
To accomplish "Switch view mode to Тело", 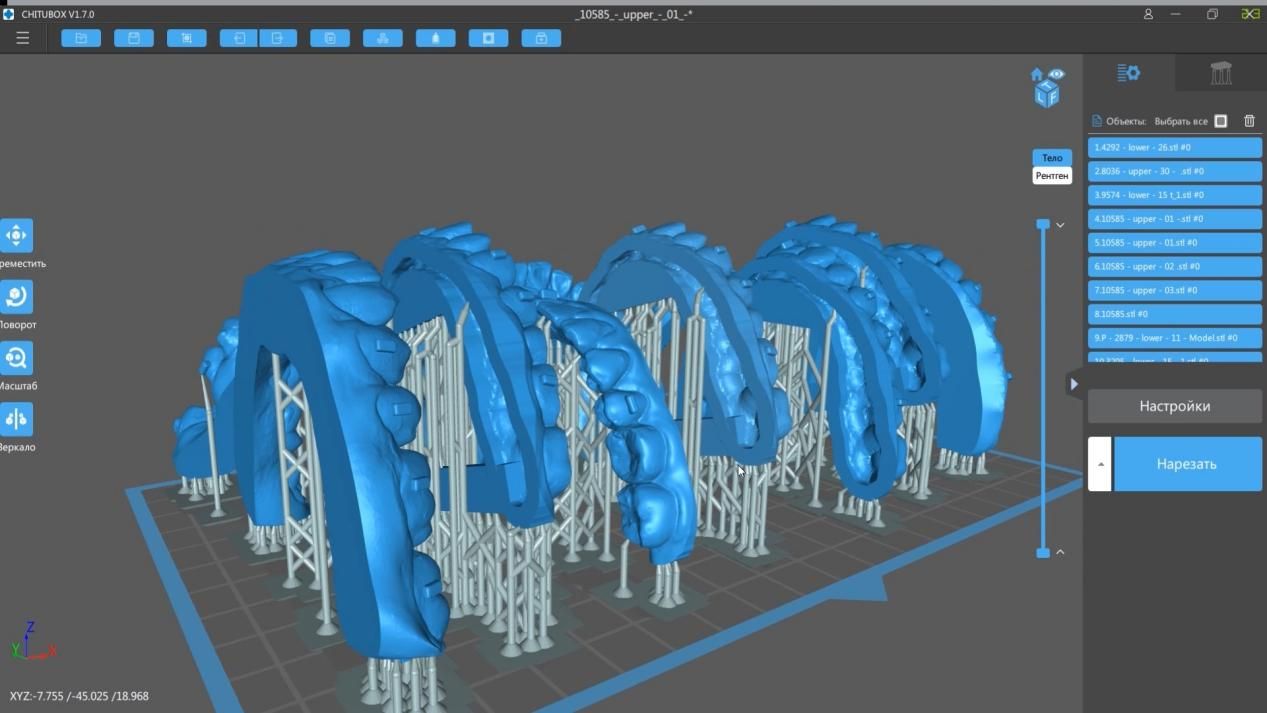I will click(1052, 158).
